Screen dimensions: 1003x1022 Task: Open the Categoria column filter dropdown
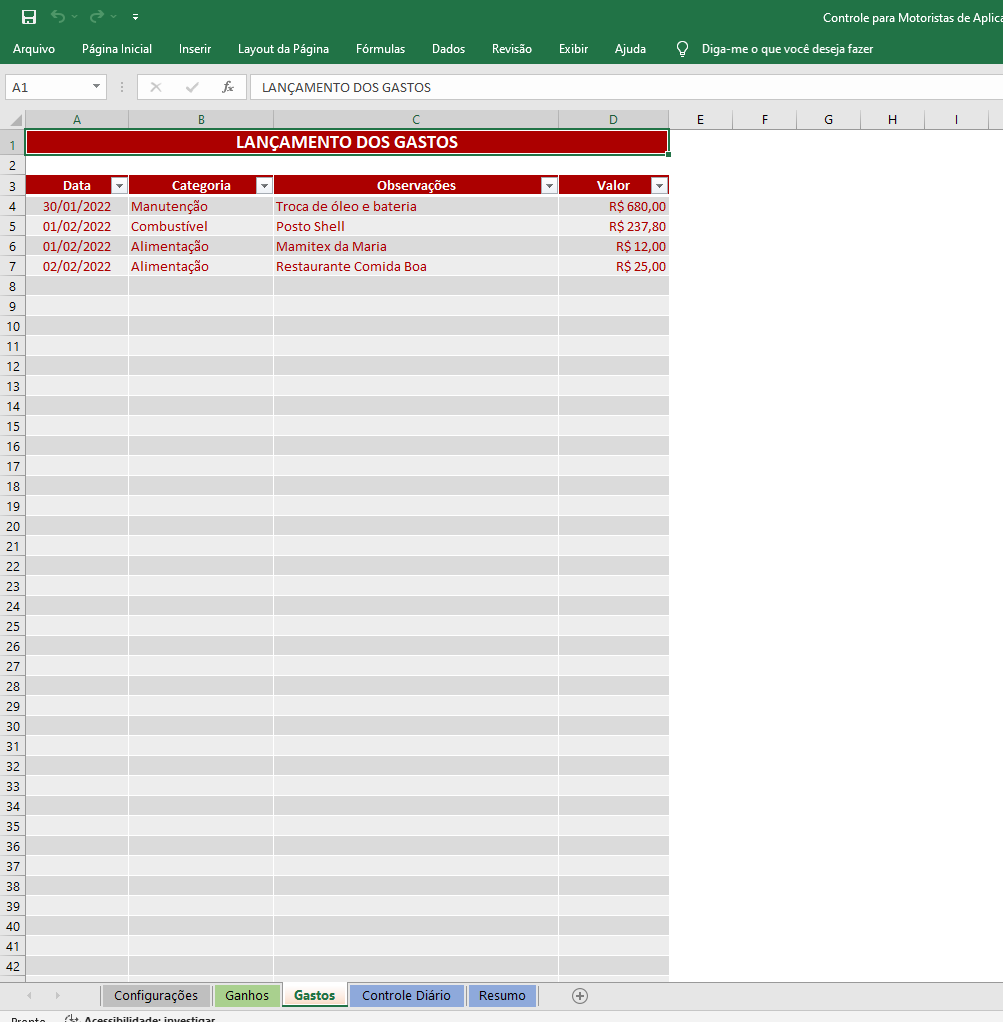pyautogui.click(x=264, y=186)
